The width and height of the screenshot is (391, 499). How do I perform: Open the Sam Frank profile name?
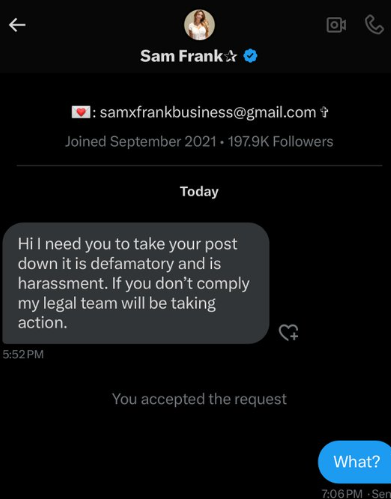[182, 56]
